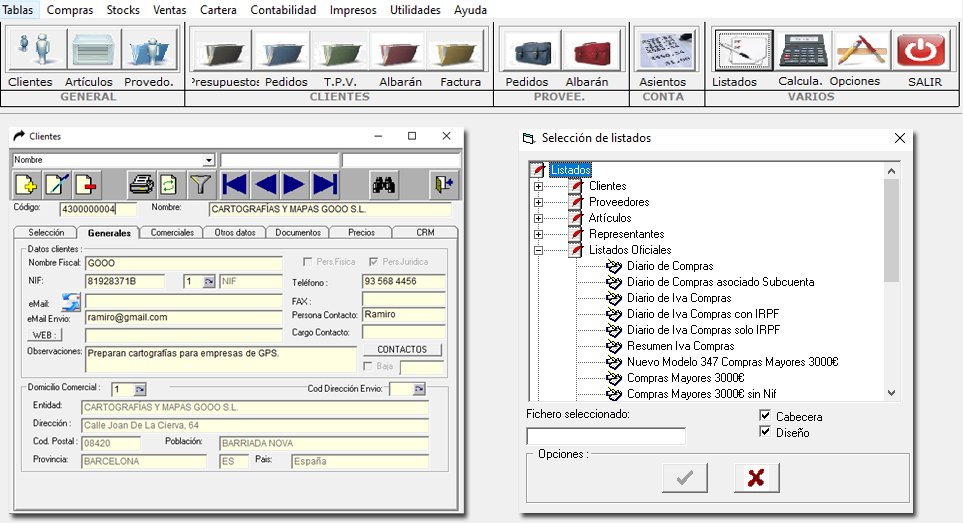963x523 pixels.
Task: Expand the Proveedores tree node
Action: (539, 202)
